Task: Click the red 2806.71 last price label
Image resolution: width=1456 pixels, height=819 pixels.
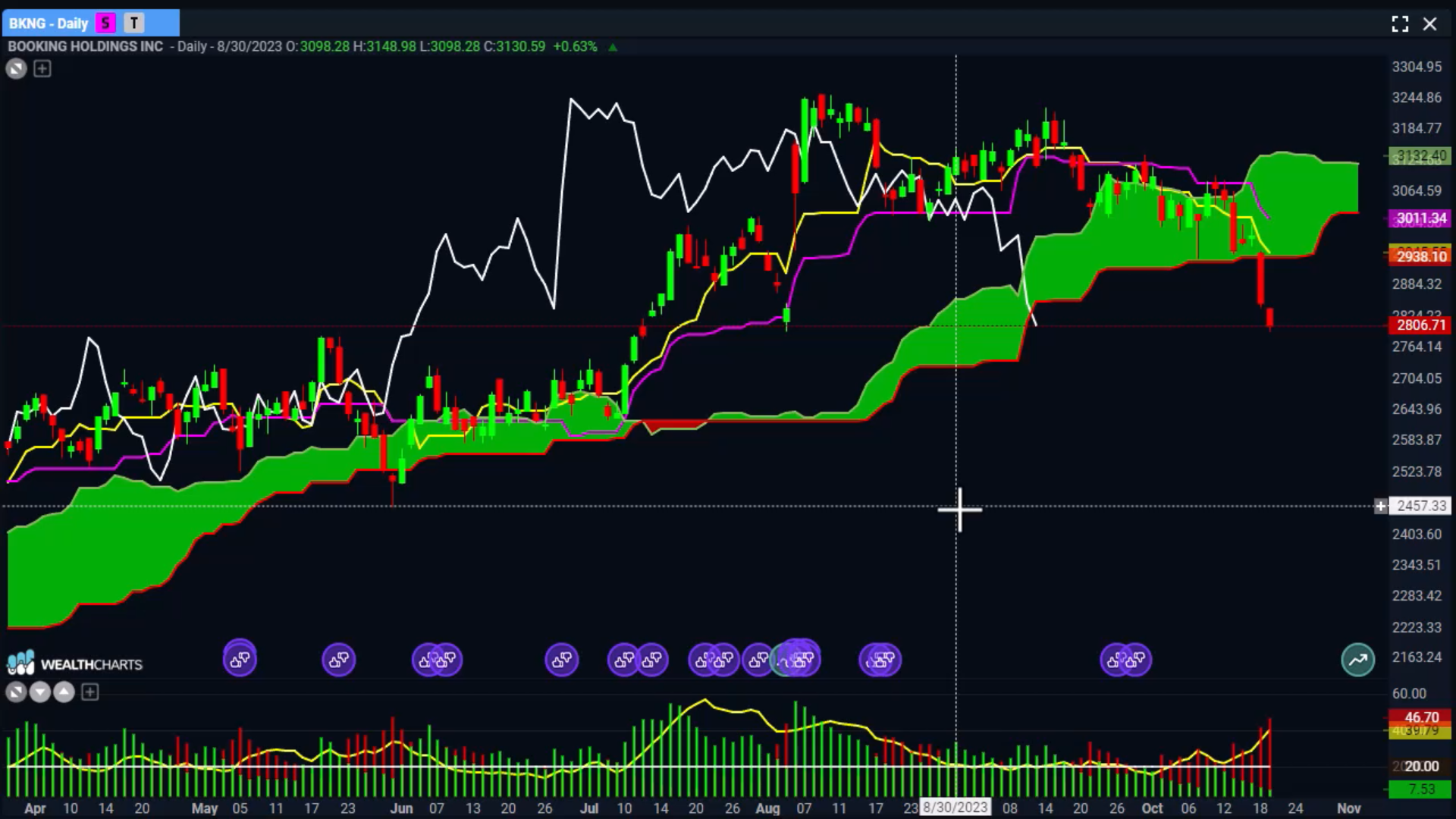Action: point(1421,325)
